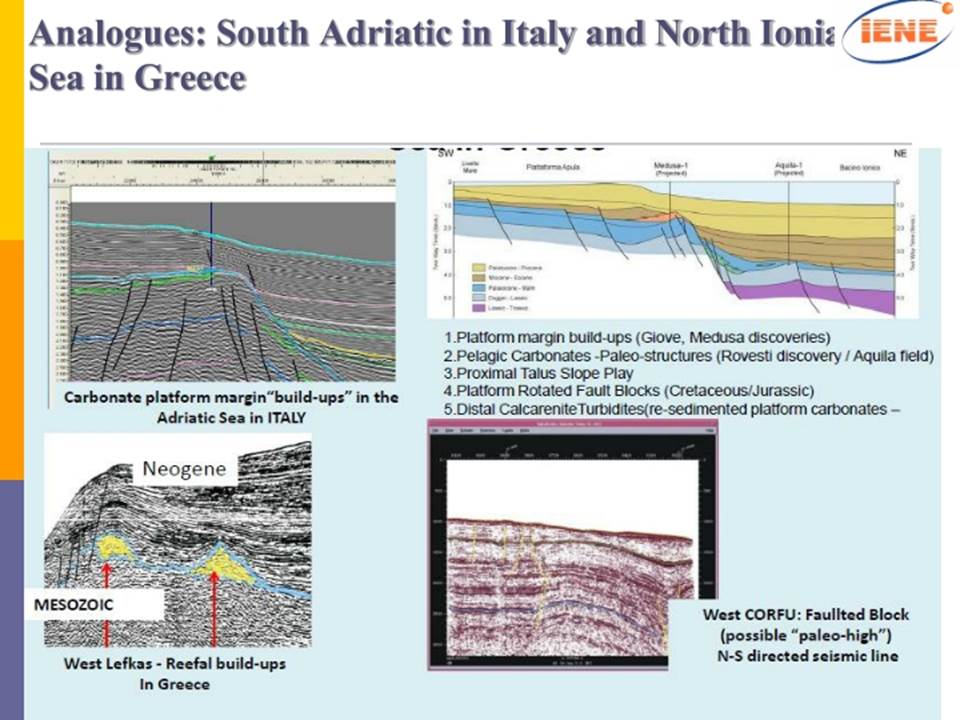Open the West Corfu red seismic line image
Viewport: 960px width, 720px height.
point(572,545)
